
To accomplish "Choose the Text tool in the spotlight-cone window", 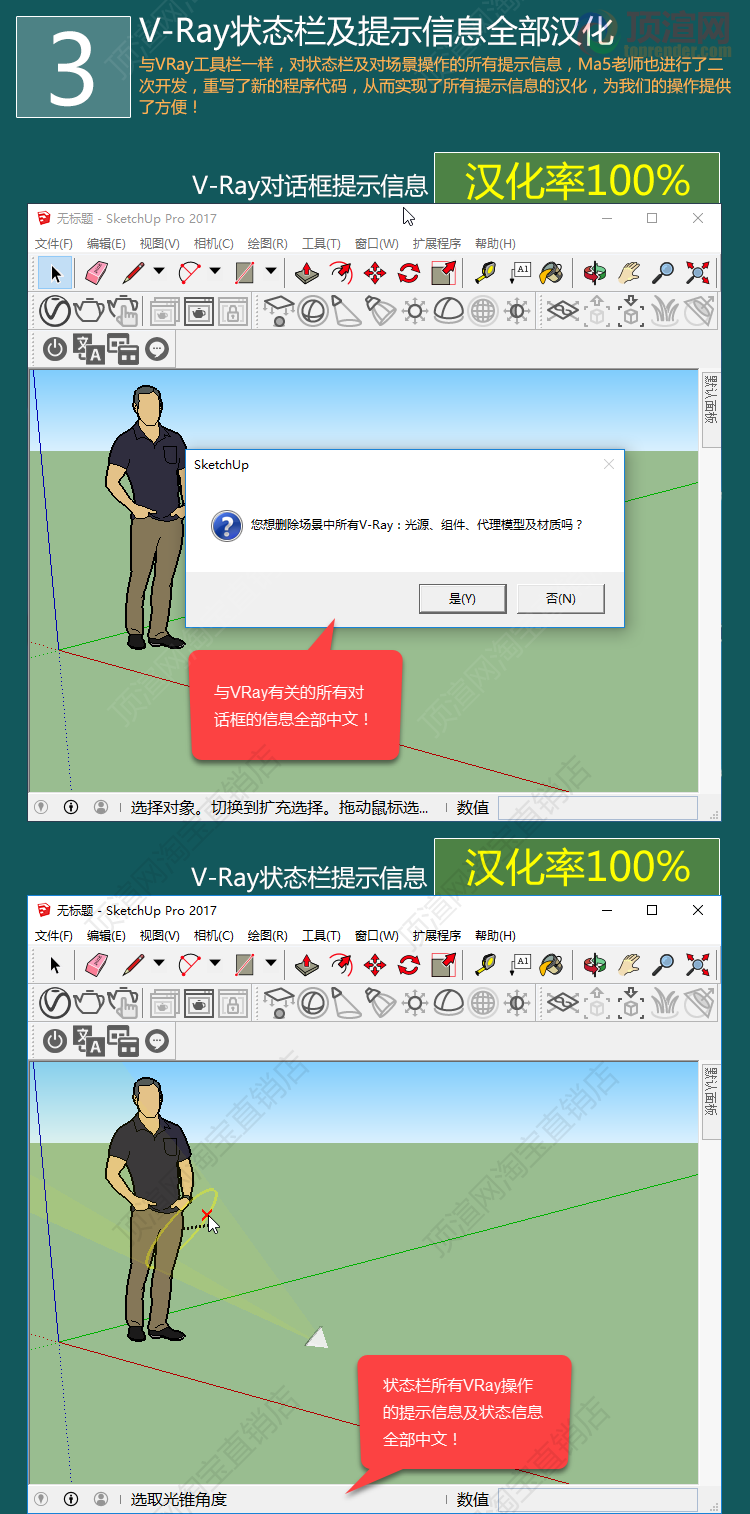I will pyautogui.click(x=519, y=964).
